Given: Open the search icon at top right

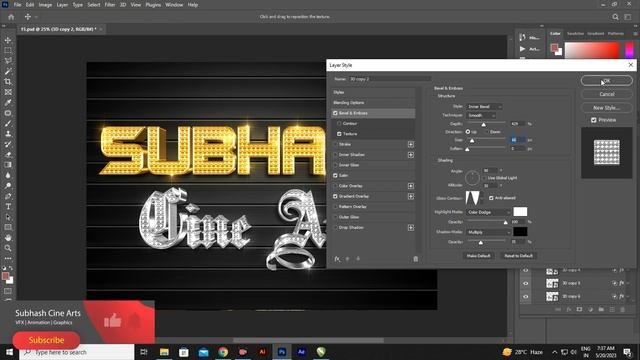Looking at the screenshot, I should (615, 17).
